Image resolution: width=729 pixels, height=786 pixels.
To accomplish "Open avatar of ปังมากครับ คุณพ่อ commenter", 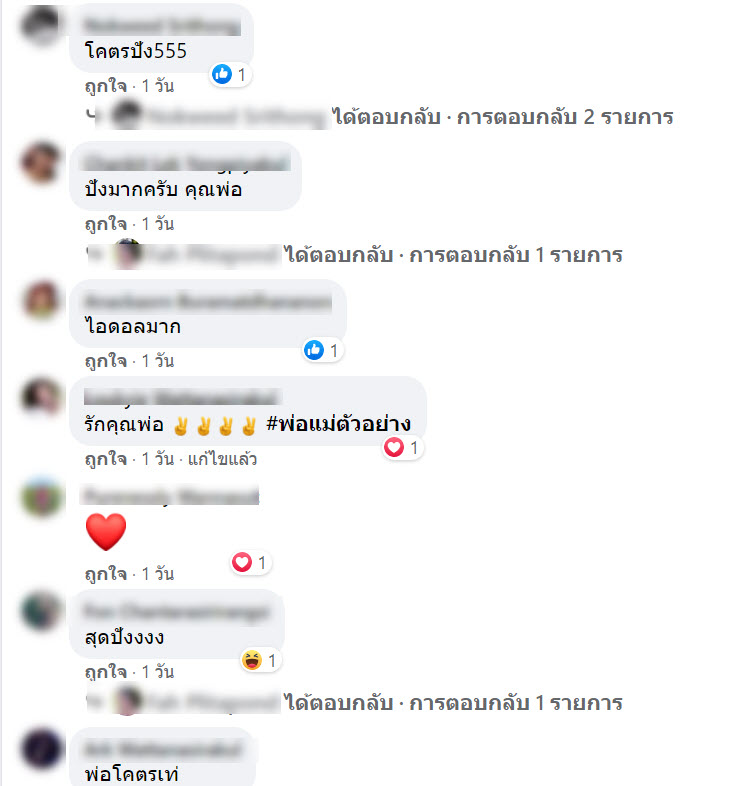I will [x=42, y=162].
